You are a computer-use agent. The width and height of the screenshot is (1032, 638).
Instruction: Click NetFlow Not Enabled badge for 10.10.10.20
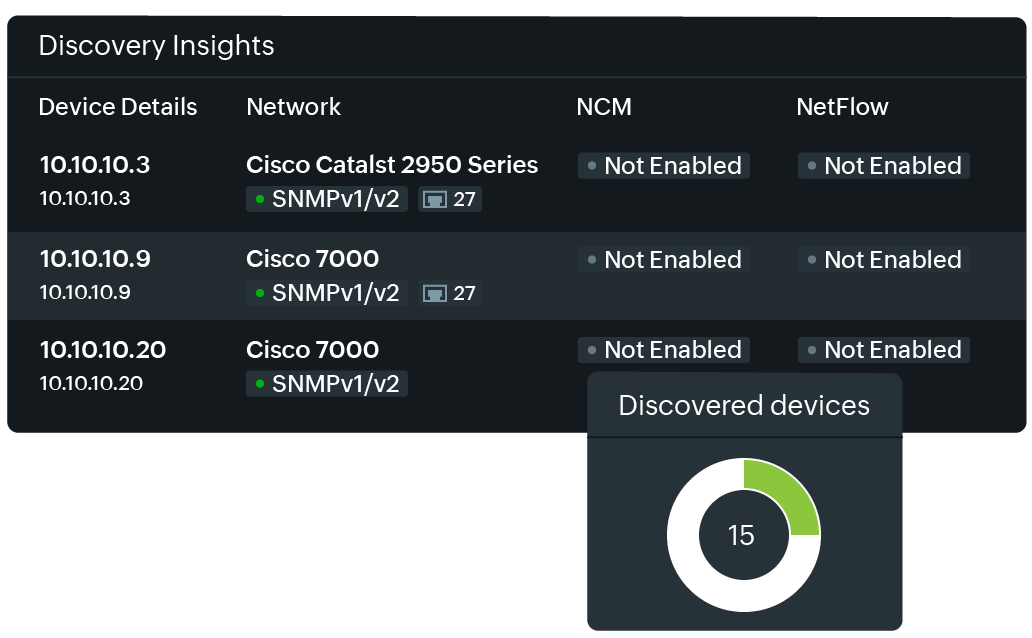[883, 350]
